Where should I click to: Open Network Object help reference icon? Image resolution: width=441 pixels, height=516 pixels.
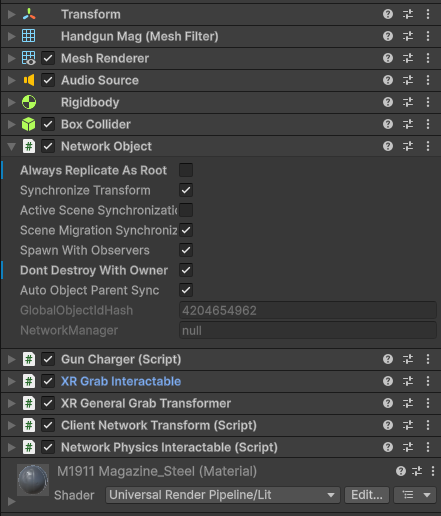(x=388, y=146)
